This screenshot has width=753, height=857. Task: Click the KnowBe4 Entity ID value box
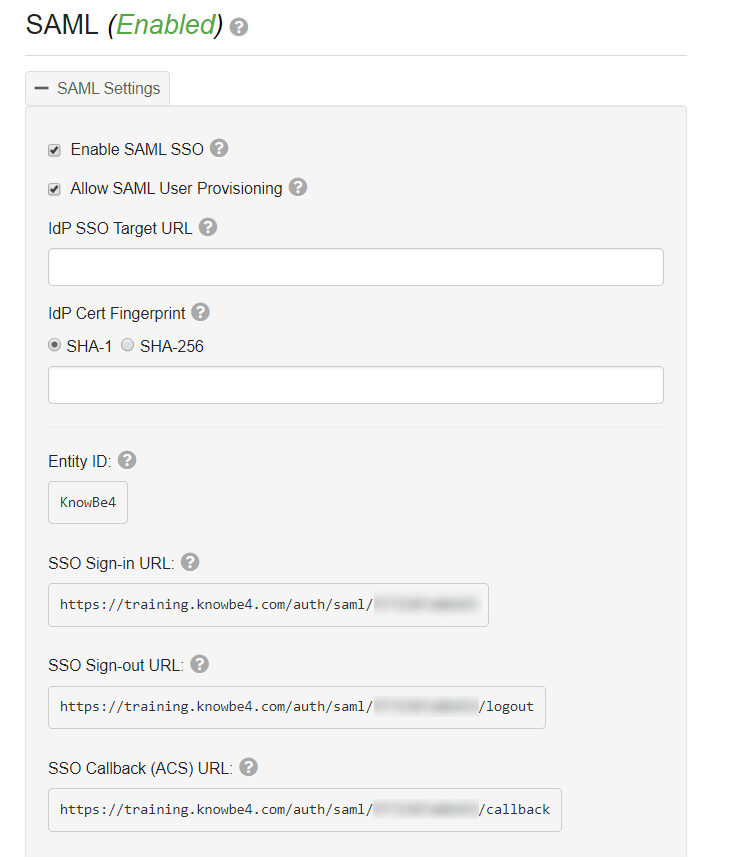[88, 502]
